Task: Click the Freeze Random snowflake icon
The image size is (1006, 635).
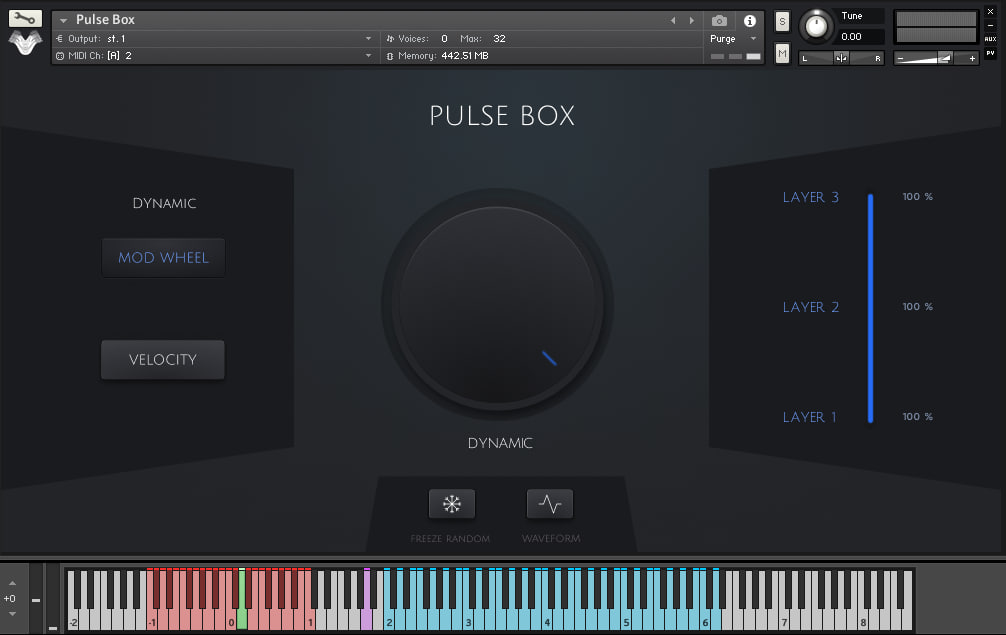Action: [x=451, y=504]
